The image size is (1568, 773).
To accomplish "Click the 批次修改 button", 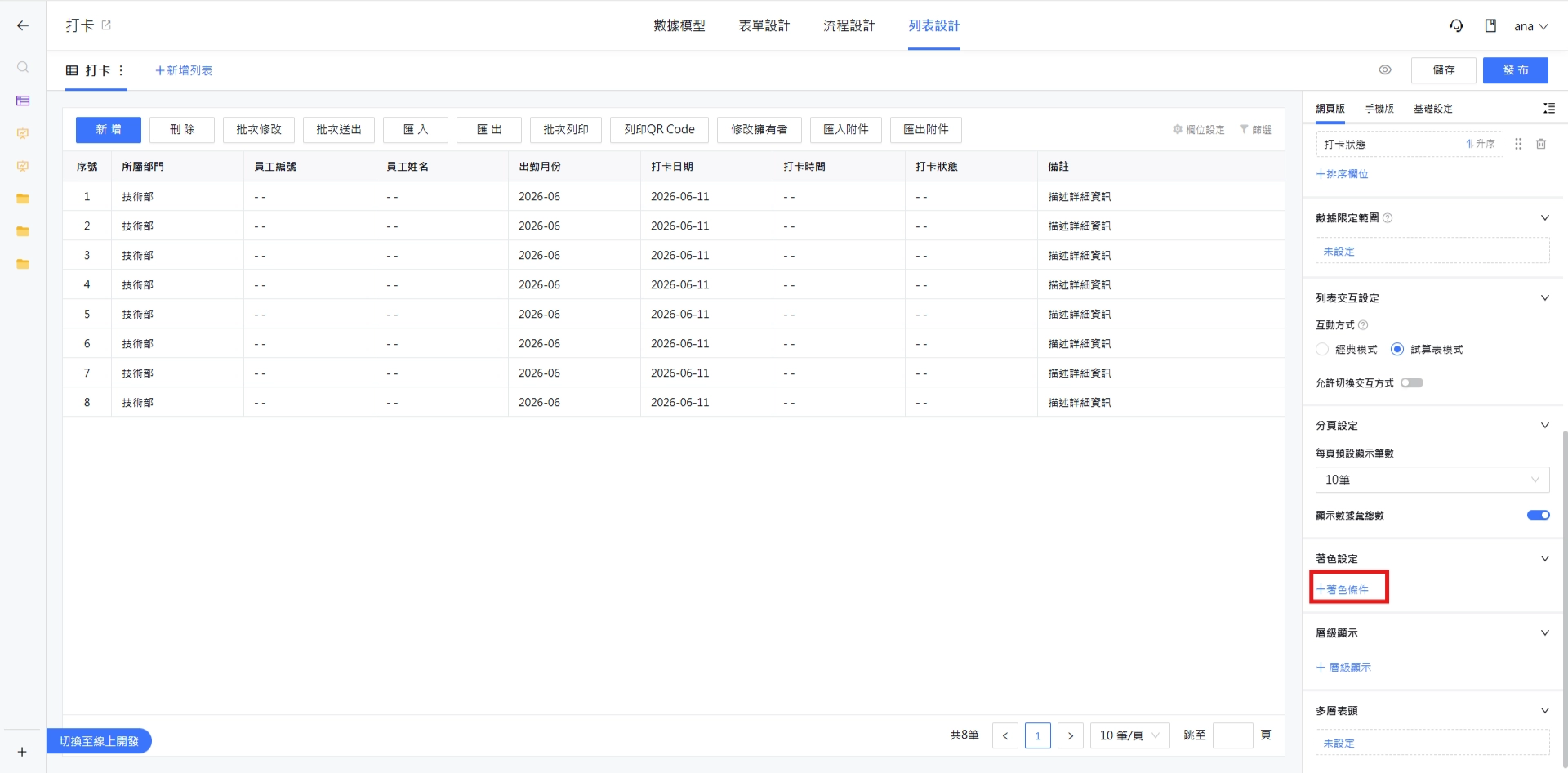I will 259,129.
